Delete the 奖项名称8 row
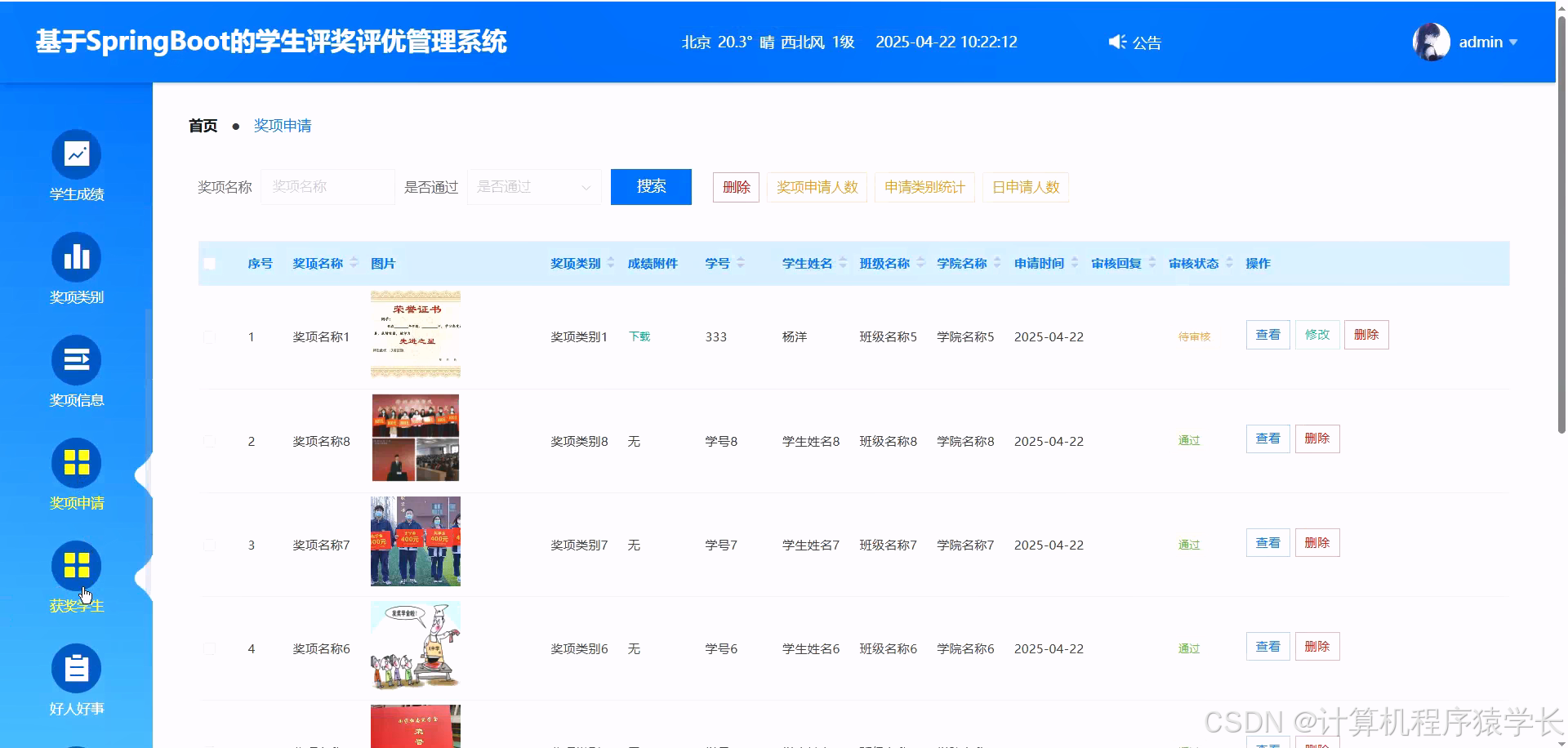This screenshot has width=1568, height=748. (1317, 439)
